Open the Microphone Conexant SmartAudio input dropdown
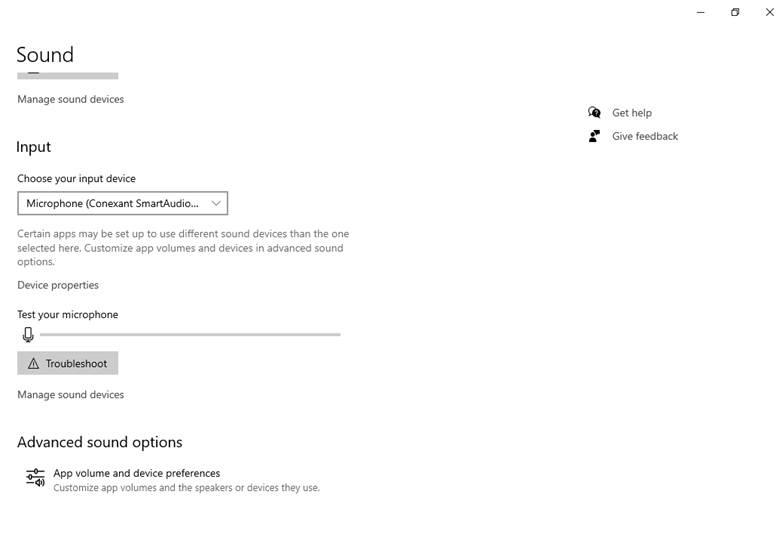779x547 pixels. (122, 203)
